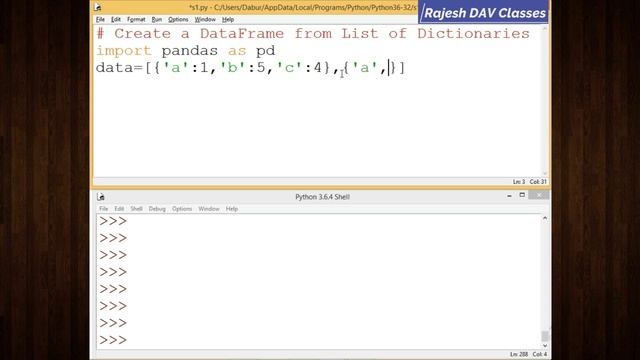Click the editor status 'Ln: 3'

[519, 182]
